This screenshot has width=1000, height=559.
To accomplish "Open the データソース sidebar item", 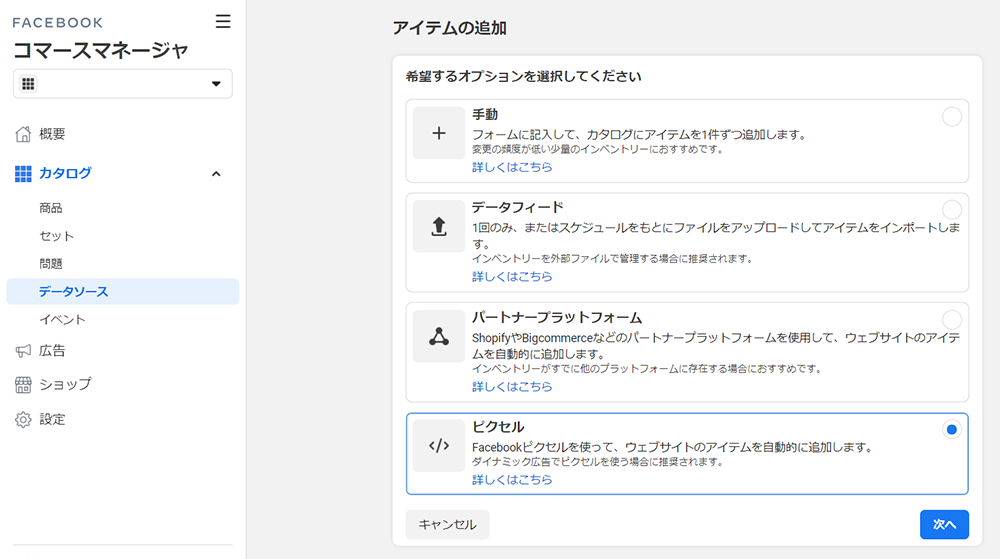I will tap(122, 291).
